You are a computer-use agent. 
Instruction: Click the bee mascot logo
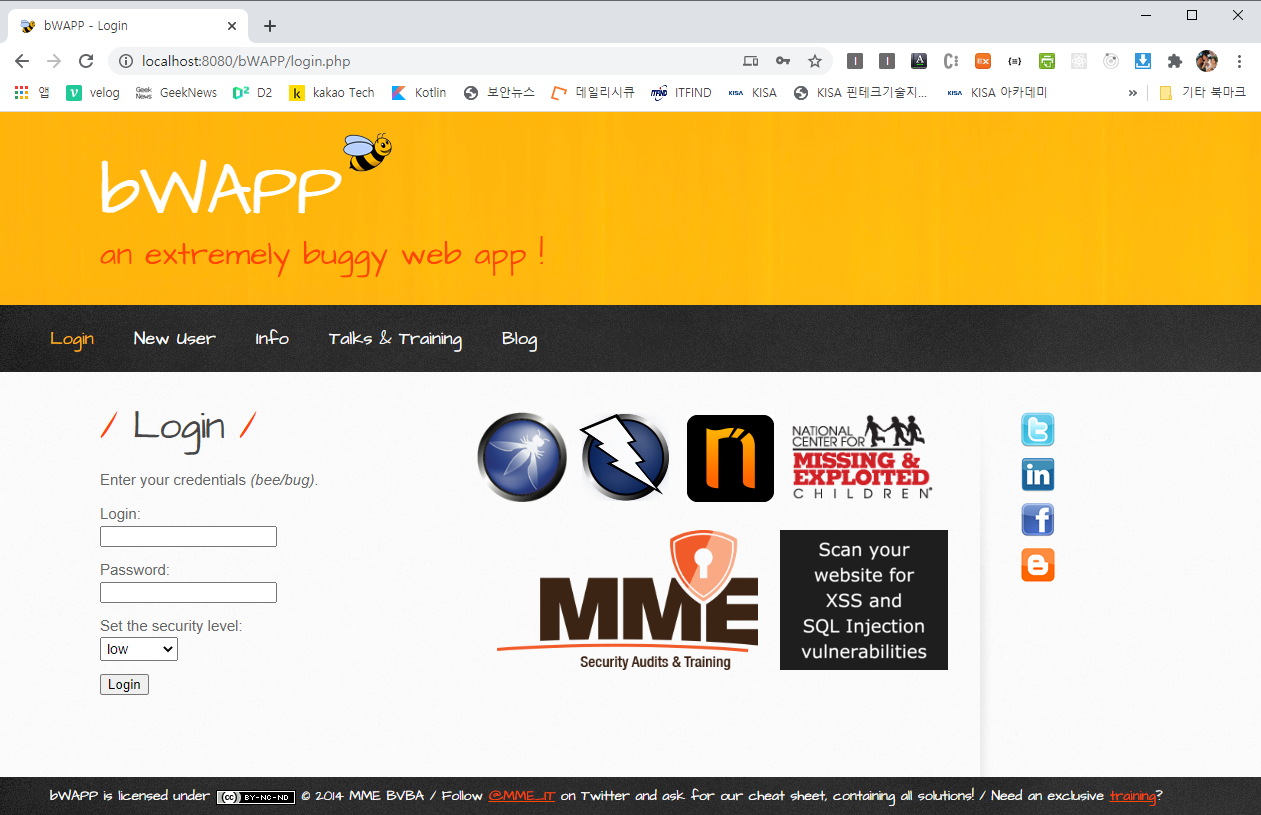tap(367, 152)
